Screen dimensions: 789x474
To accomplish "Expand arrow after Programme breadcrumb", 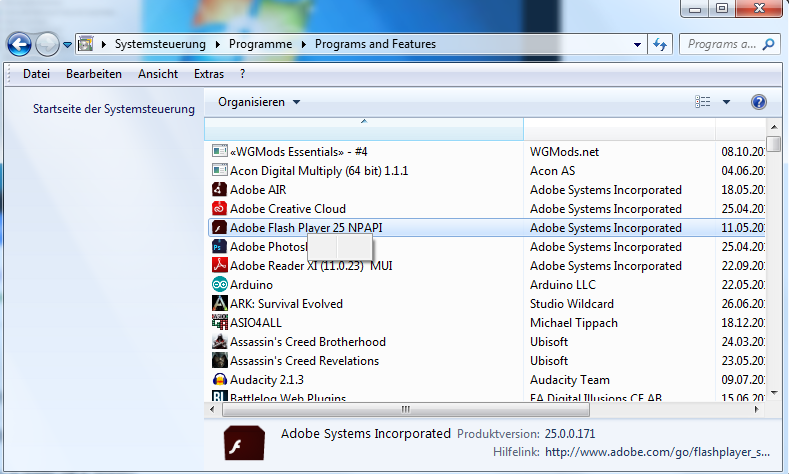I will 304,44.
